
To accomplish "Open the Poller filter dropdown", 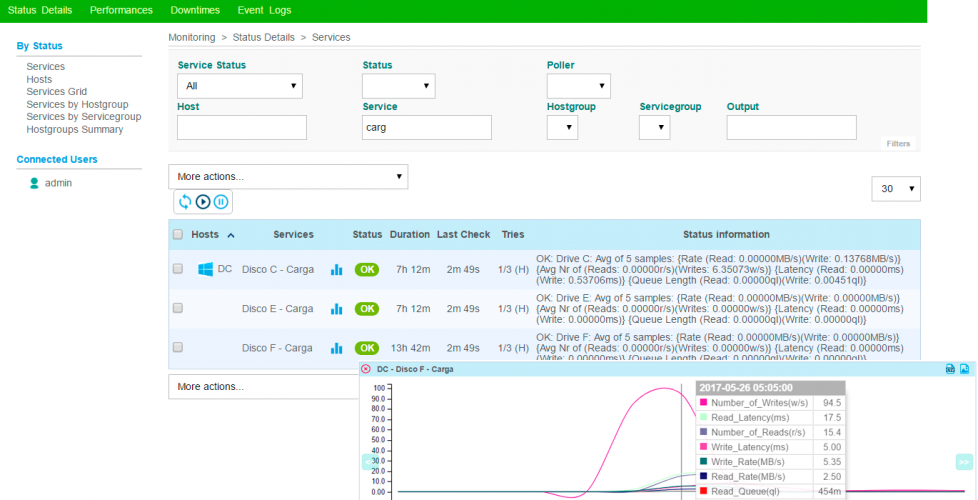I will [x=579, y=86].
